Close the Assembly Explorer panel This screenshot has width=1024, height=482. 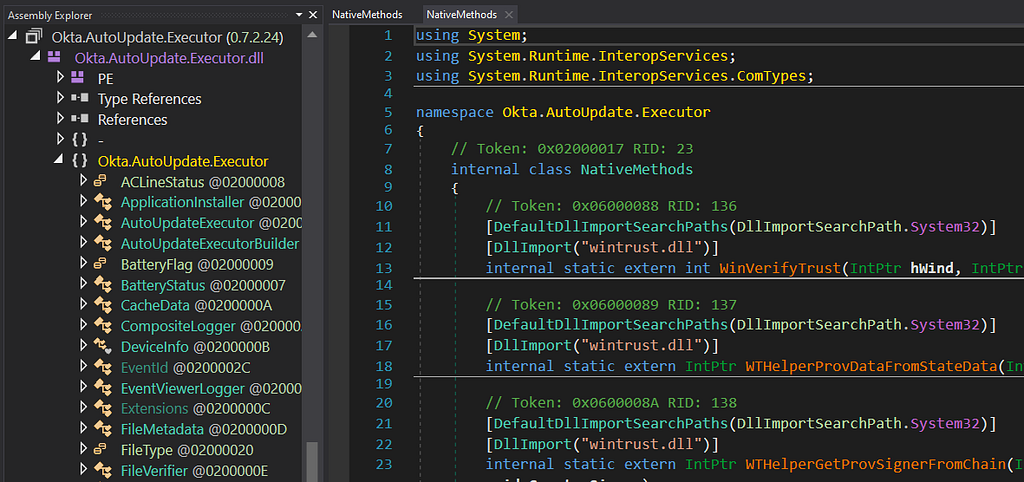pyautogui.click(x=313, y=15)
